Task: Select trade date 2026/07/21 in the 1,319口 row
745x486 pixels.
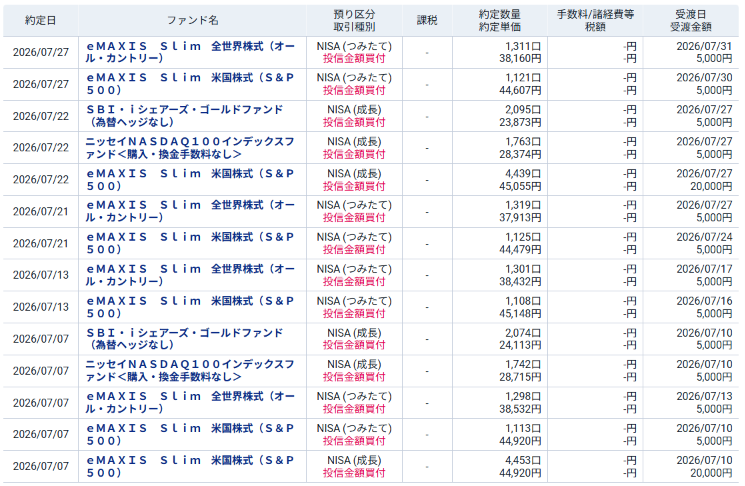Action: coord(41,211)
